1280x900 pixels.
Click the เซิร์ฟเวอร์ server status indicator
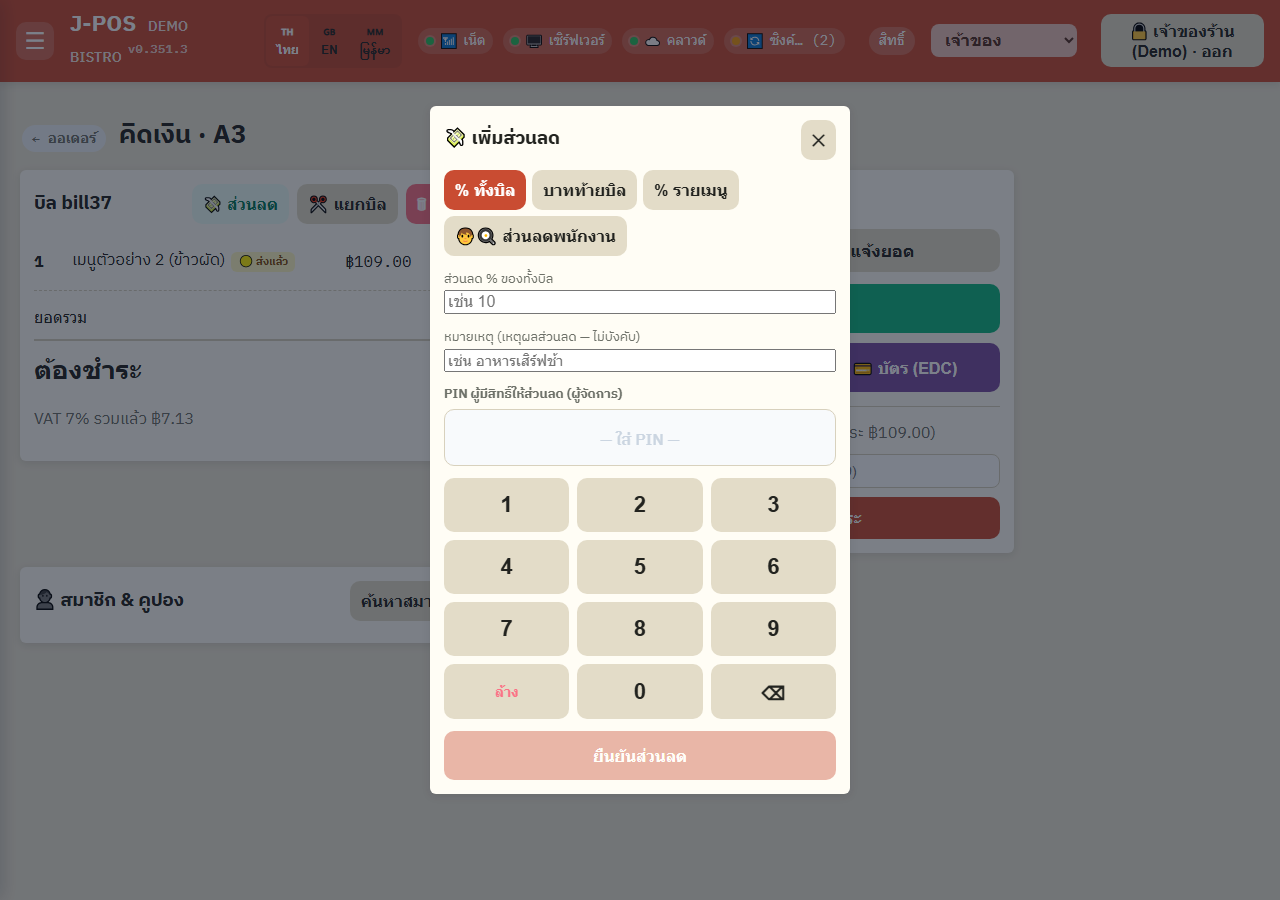tap(557, 41)
